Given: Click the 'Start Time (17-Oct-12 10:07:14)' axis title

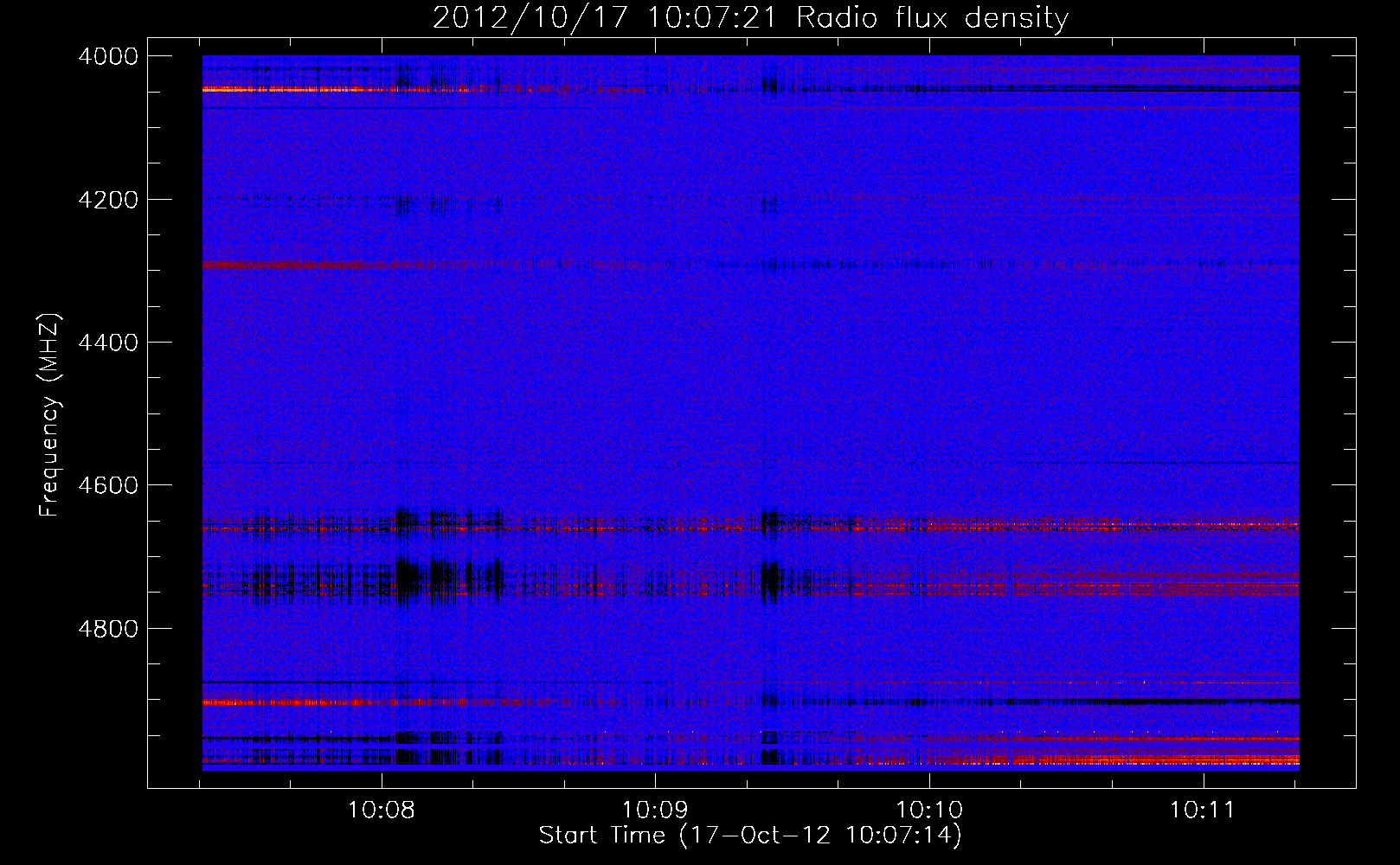Looking at the screenshot, I should [750, 836].
